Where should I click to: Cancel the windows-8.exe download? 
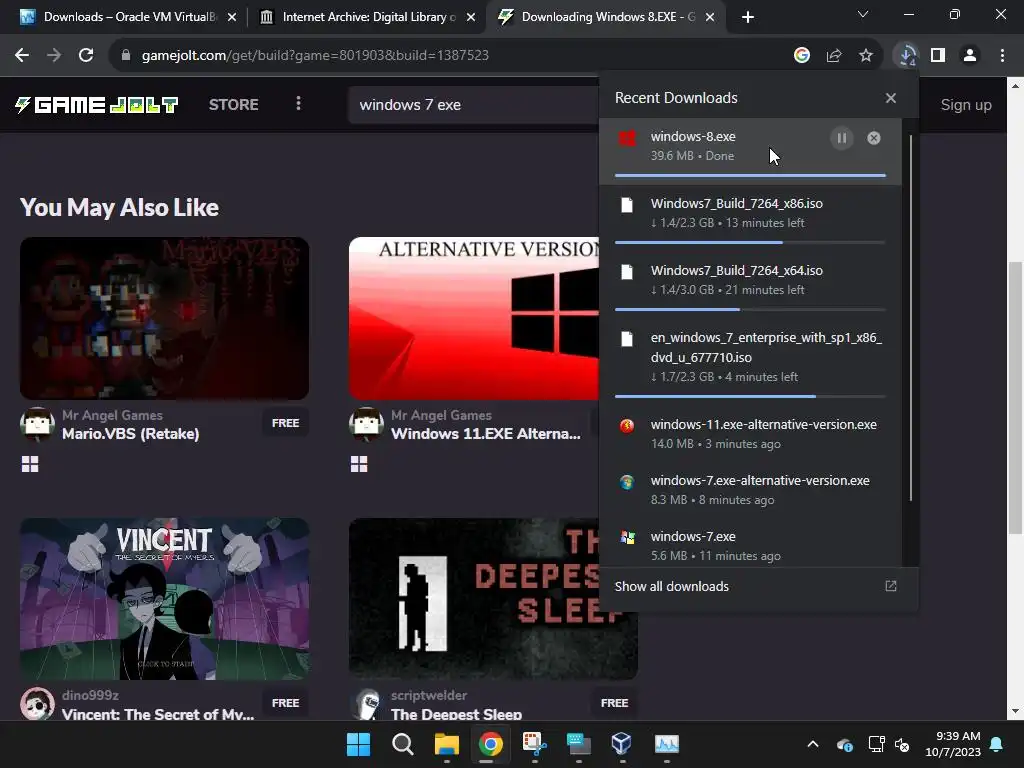tap(874, 138)
